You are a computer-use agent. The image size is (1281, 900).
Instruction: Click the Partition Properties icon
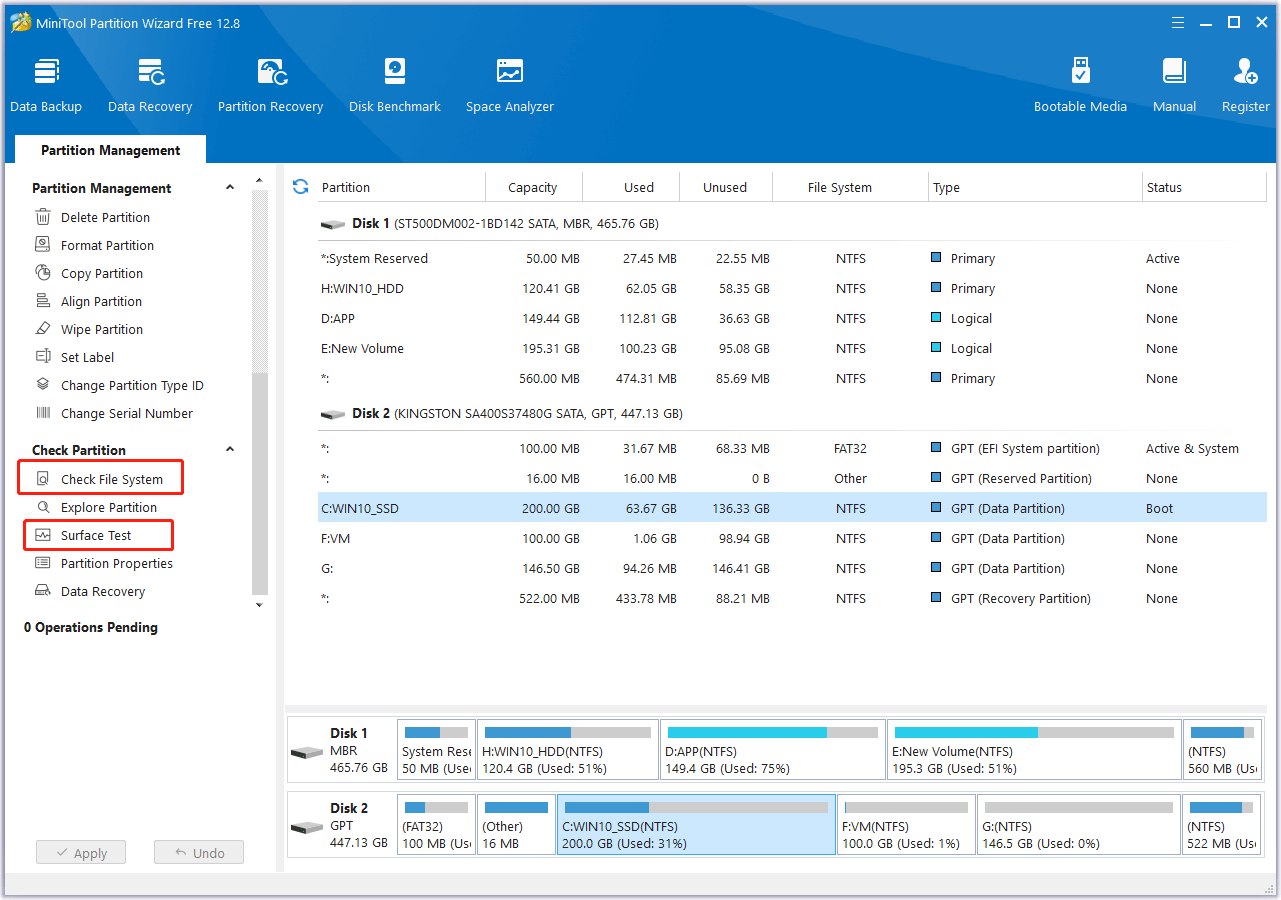[43, 563]
